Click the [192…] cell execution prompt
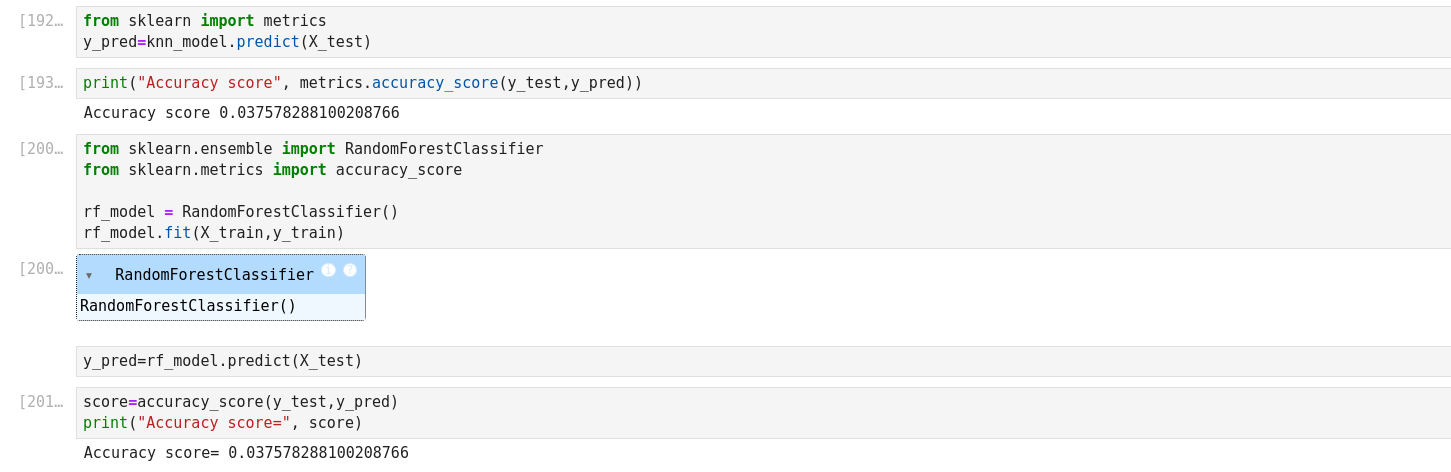Image resolution: width=1451 pixels, height=472 pixels. tap(41, 21)
